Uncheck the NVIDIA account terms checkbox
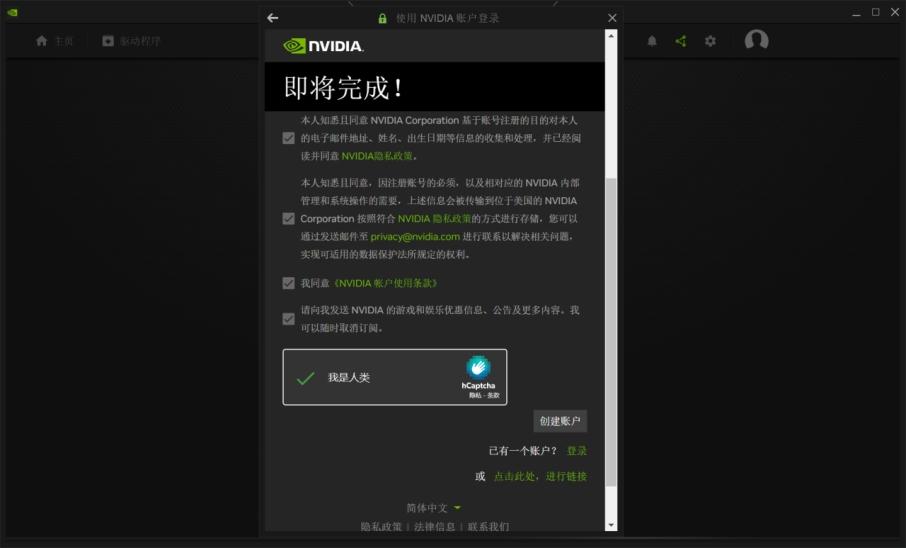This screenshot has height=548, width=906. [x=289, y=284]
